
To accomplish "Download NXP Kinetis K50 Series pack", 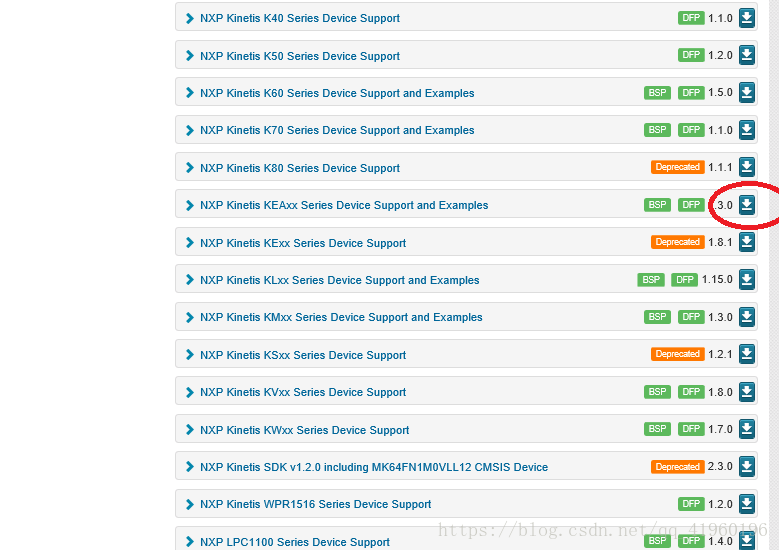I will [747, 55].
